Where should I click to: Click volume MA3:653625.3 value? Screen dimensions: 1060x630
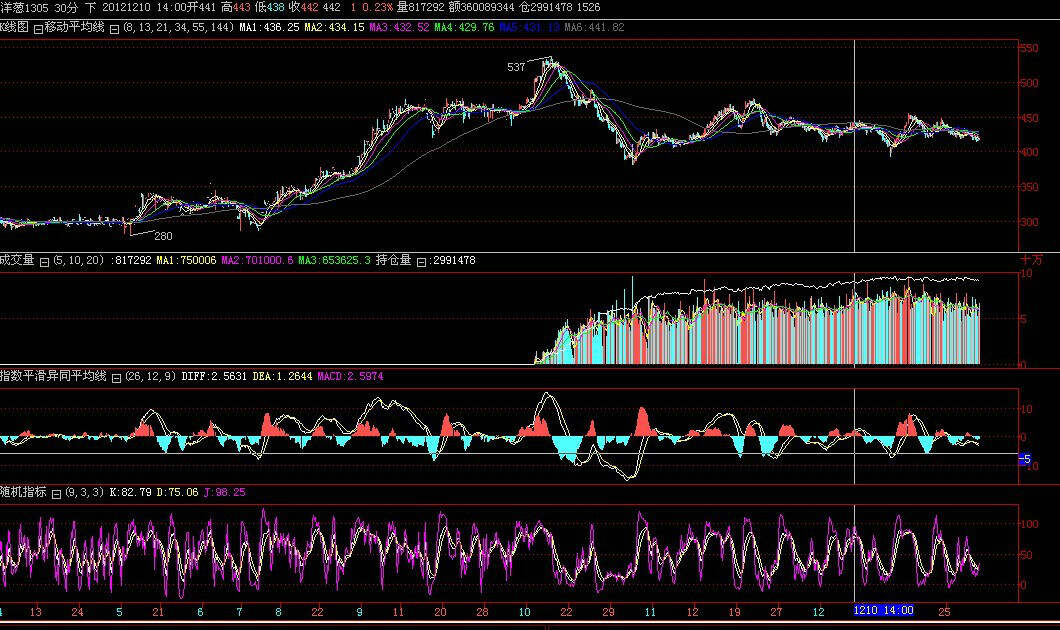335,260
